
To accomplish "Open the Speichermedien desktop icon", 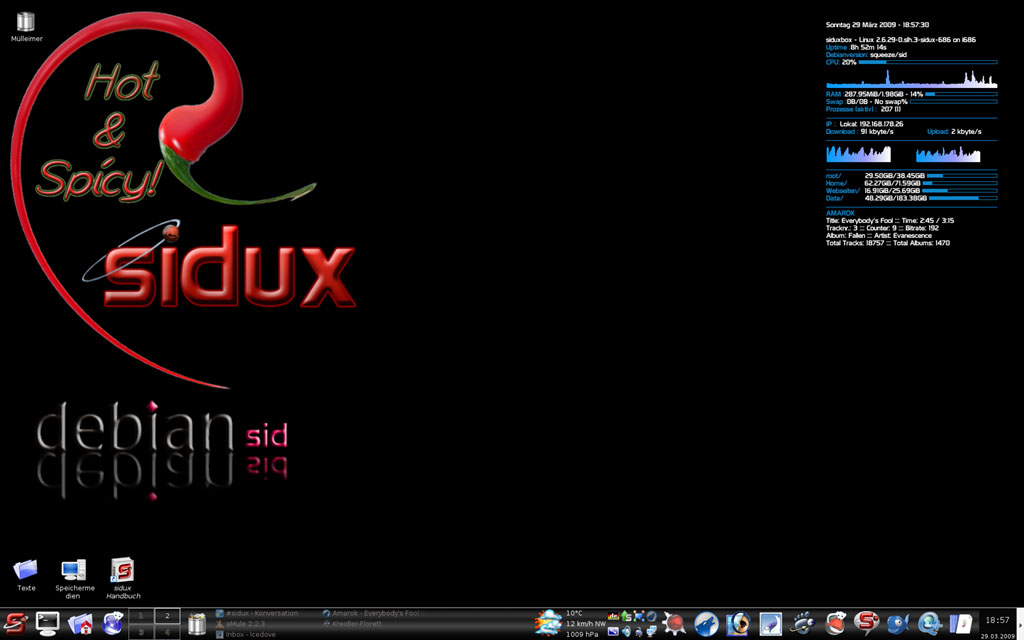I will [74, 573].
